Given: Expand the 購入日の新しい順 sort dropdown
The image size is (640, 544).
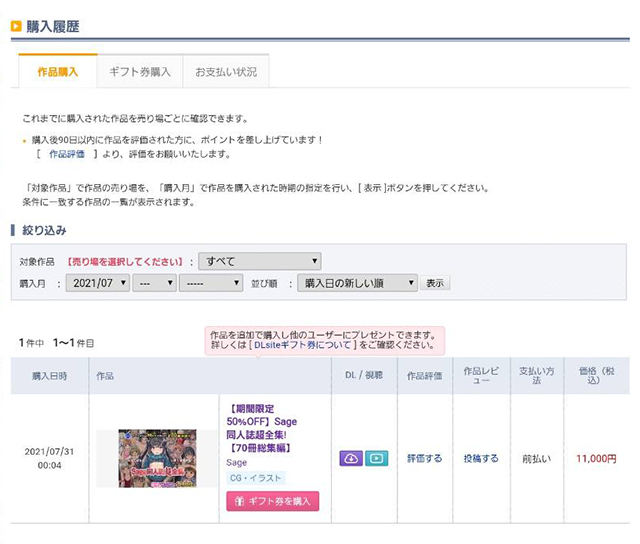Looking at the screenshot, I should 357,283.
